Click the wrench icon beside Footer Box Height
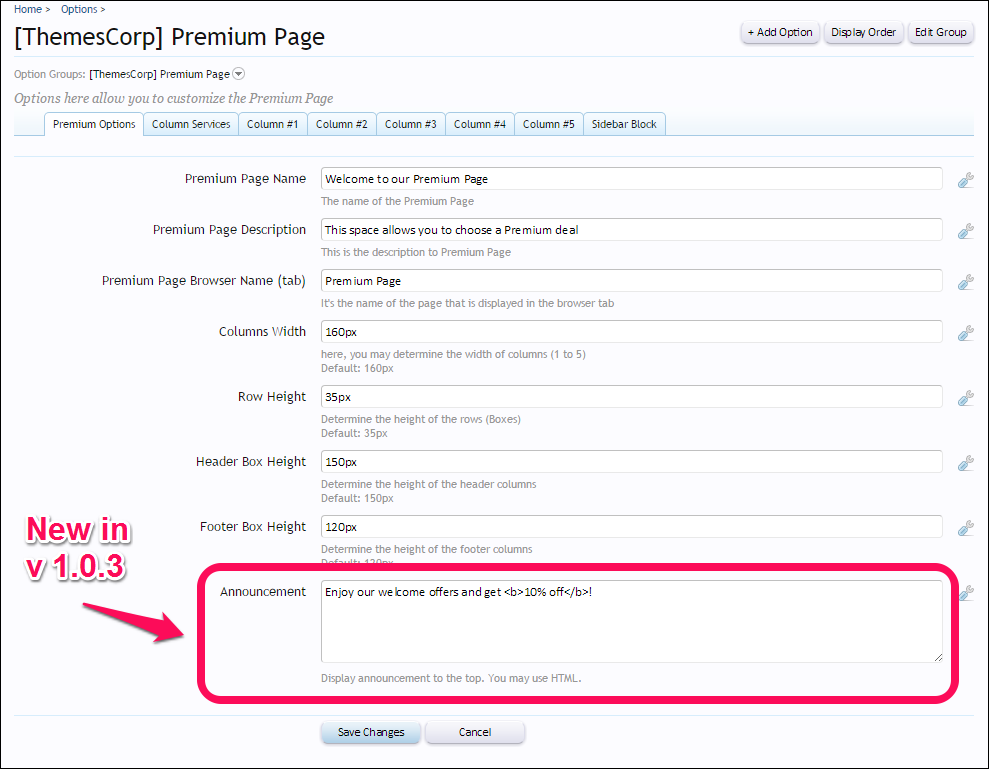Image resolution: width=989 pixels, height=769 pixels. pyautogui.click(x=965, y=528)
